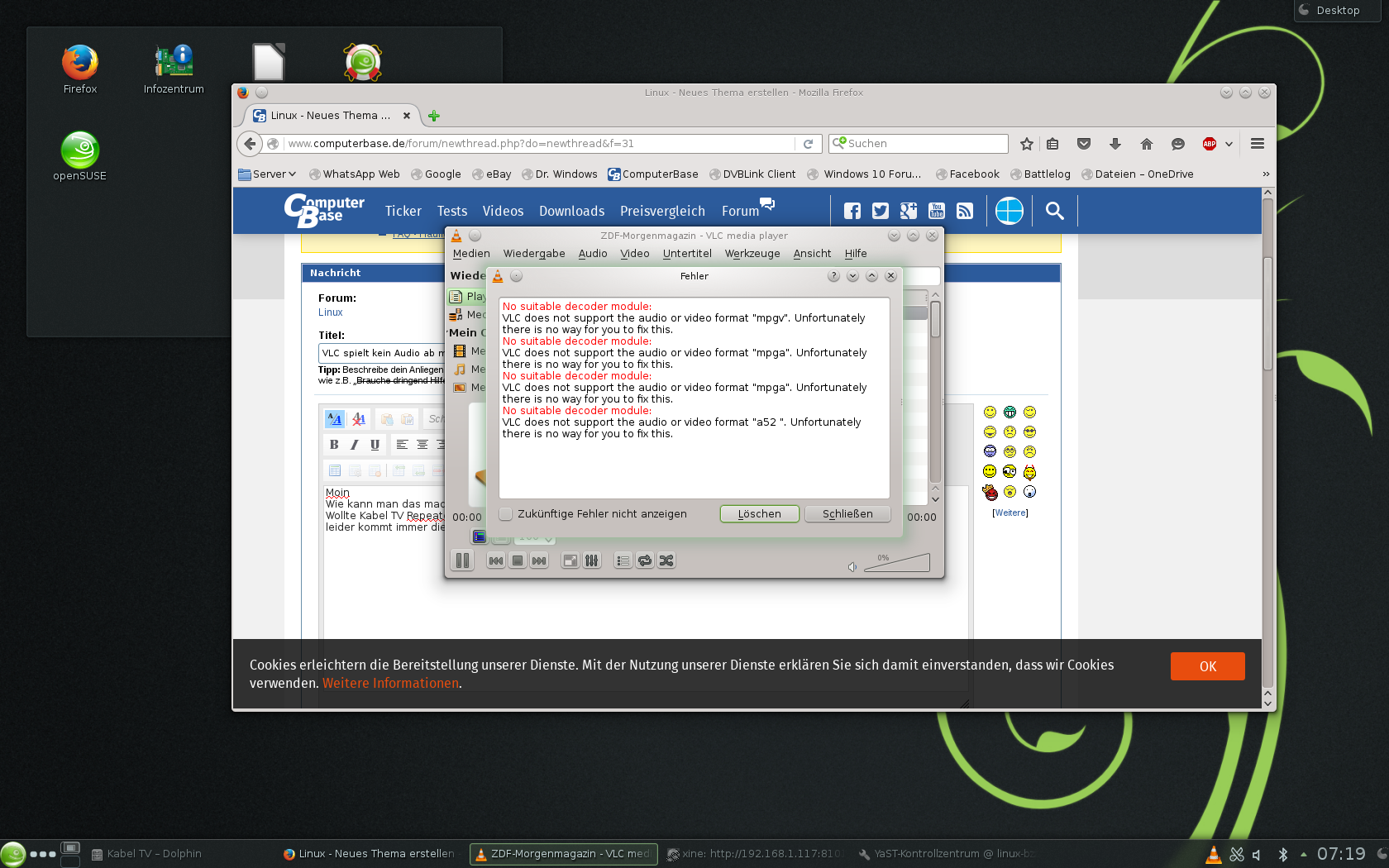Screen dimensions: 1389x868
Task: Pause playback in VLC media player
Action: pyautogui.click(x=462, y=560)
